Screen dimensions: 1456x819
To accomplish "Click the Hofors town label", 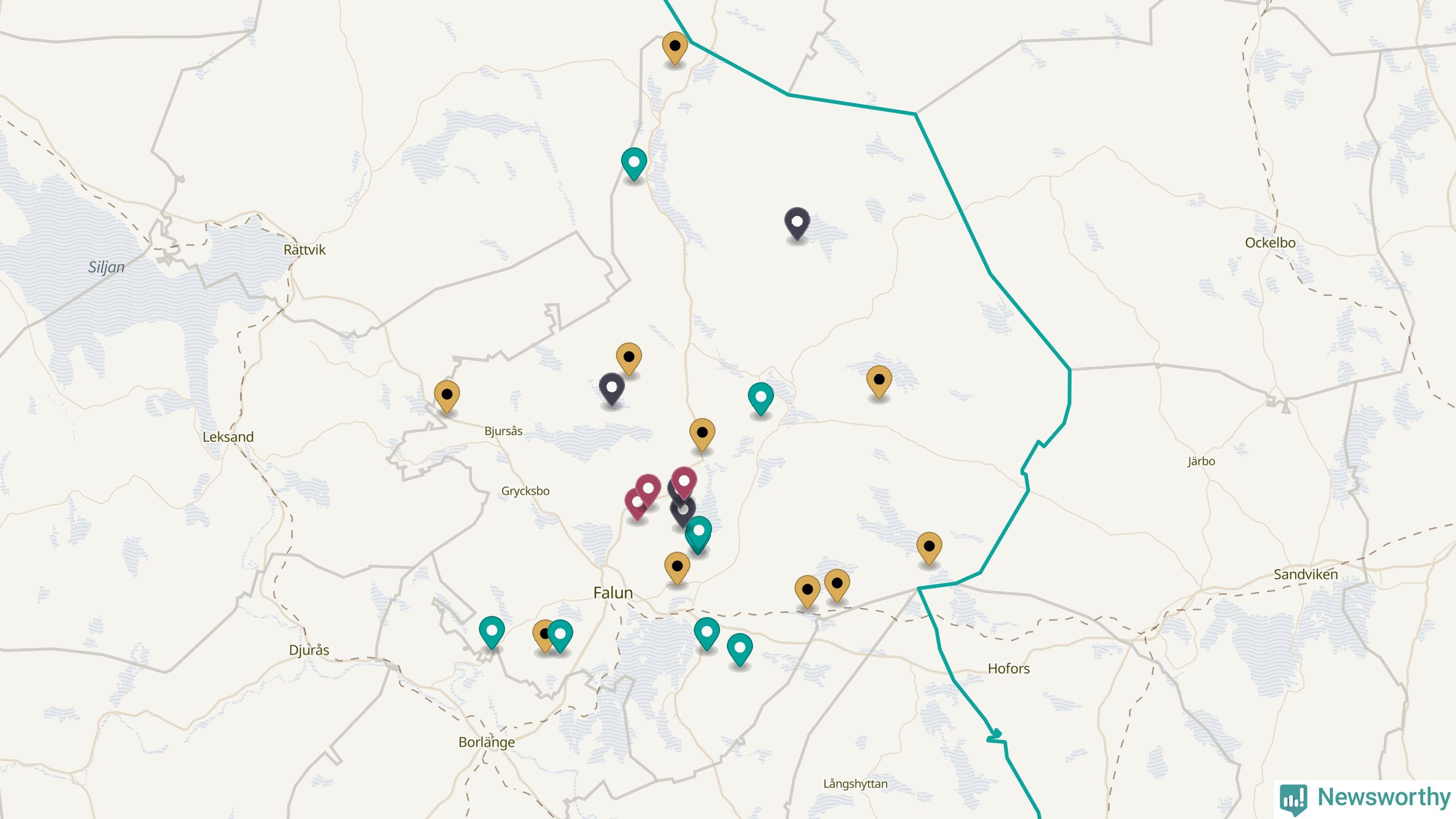I will (x=1009, y=669).
